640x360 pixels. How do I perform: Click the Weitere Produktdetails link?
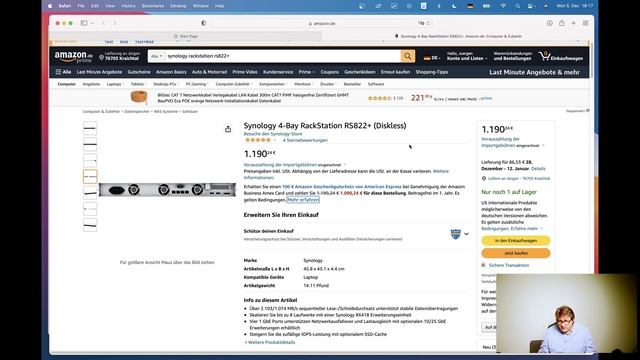click(x=270, y=342)
